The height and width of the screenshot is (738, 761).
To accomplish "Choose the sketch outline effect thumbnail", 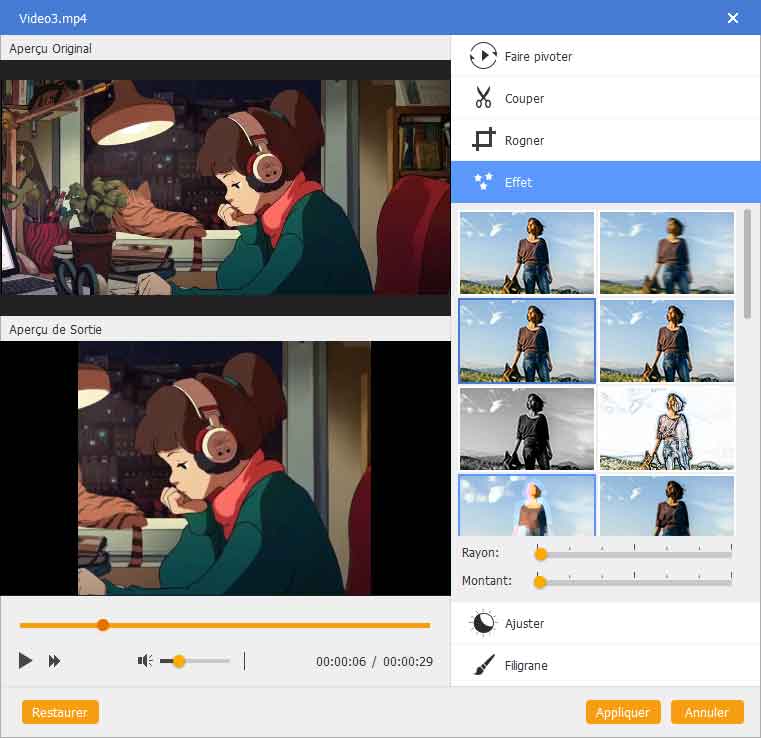I will (667, 428).
